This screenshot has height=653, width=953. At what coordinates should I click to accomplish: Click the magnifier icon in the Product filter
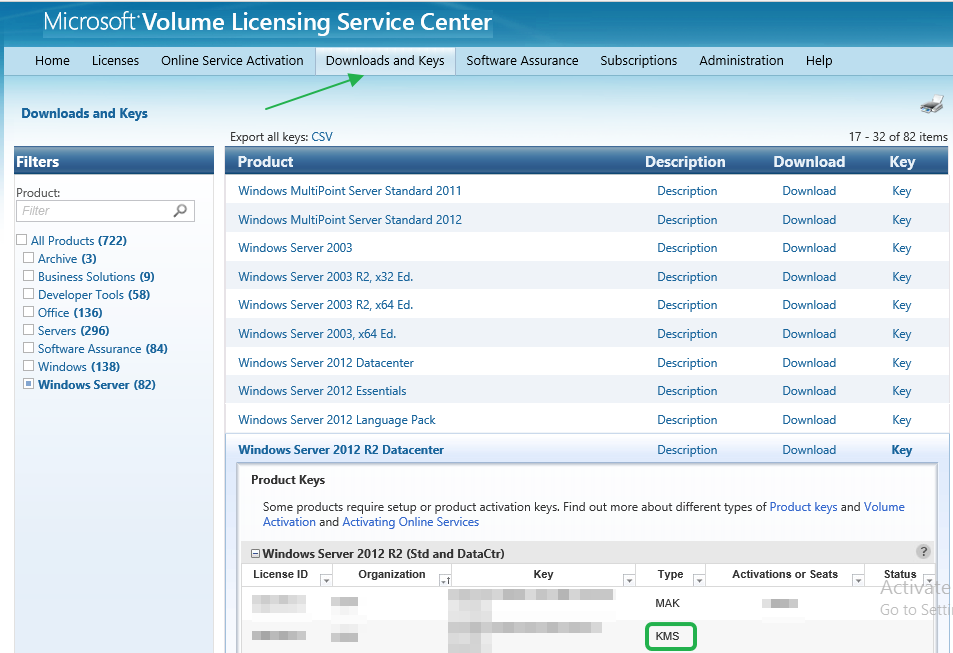(x=180, y=210)
